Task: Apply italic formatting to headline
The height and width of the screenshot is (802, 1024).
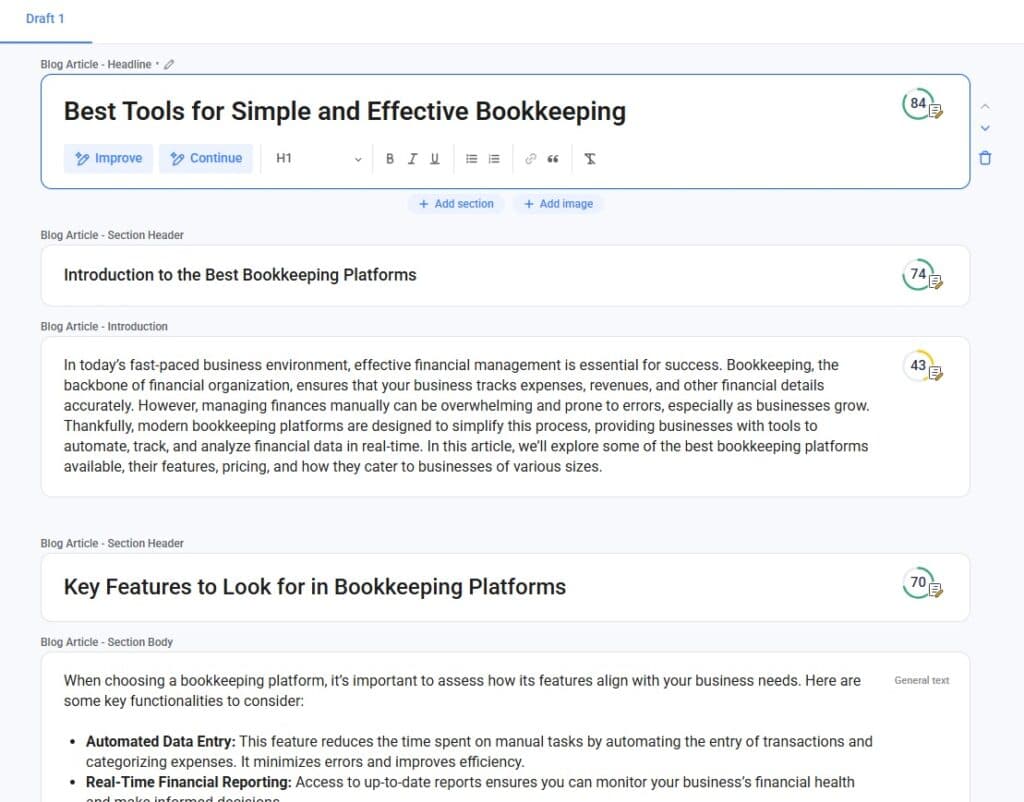Action: click(412, 159)
